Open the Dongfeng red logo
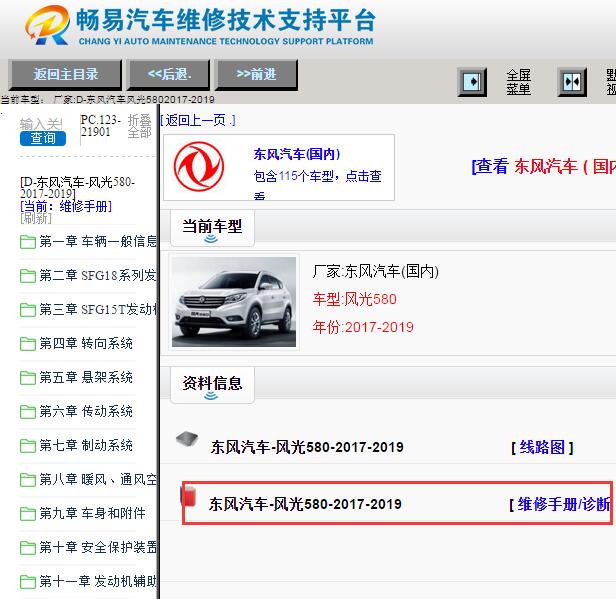616x599 pixels. pos(199,167)
